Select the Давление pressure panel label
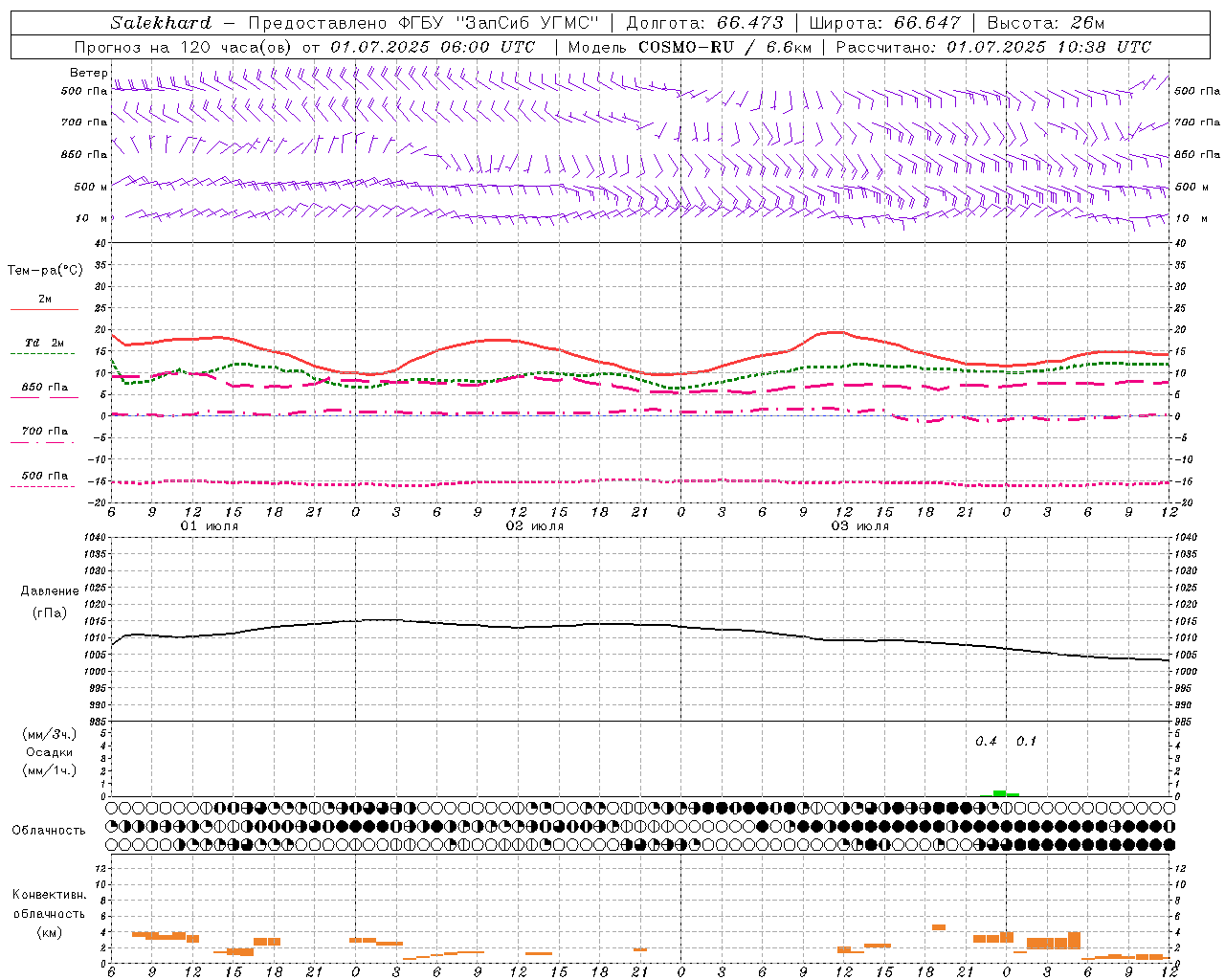The image size is (1225, 980). (x=50, y=590)
